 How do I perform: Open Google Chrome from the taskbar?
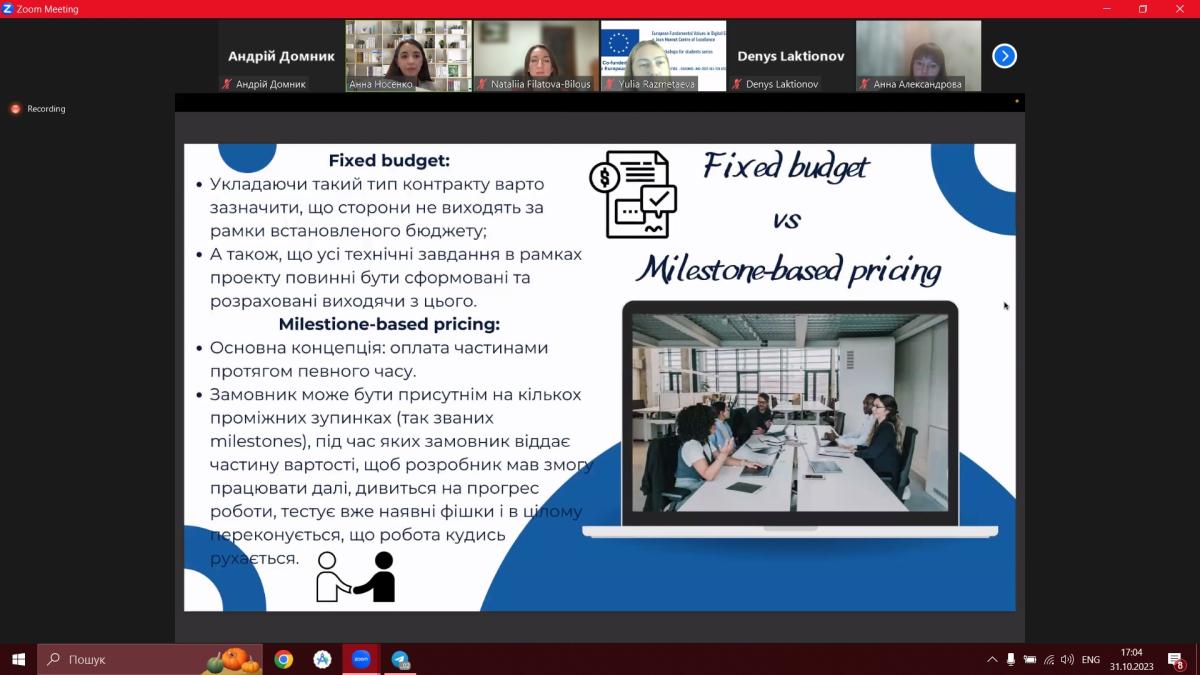[x=284, y=659]
